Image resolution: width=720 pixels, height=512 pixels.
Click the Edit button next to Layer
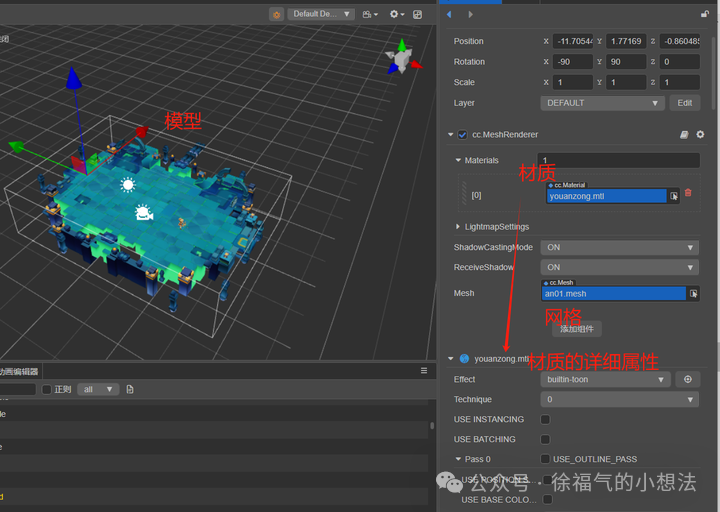pyautogui.click(x=685, y=103)
